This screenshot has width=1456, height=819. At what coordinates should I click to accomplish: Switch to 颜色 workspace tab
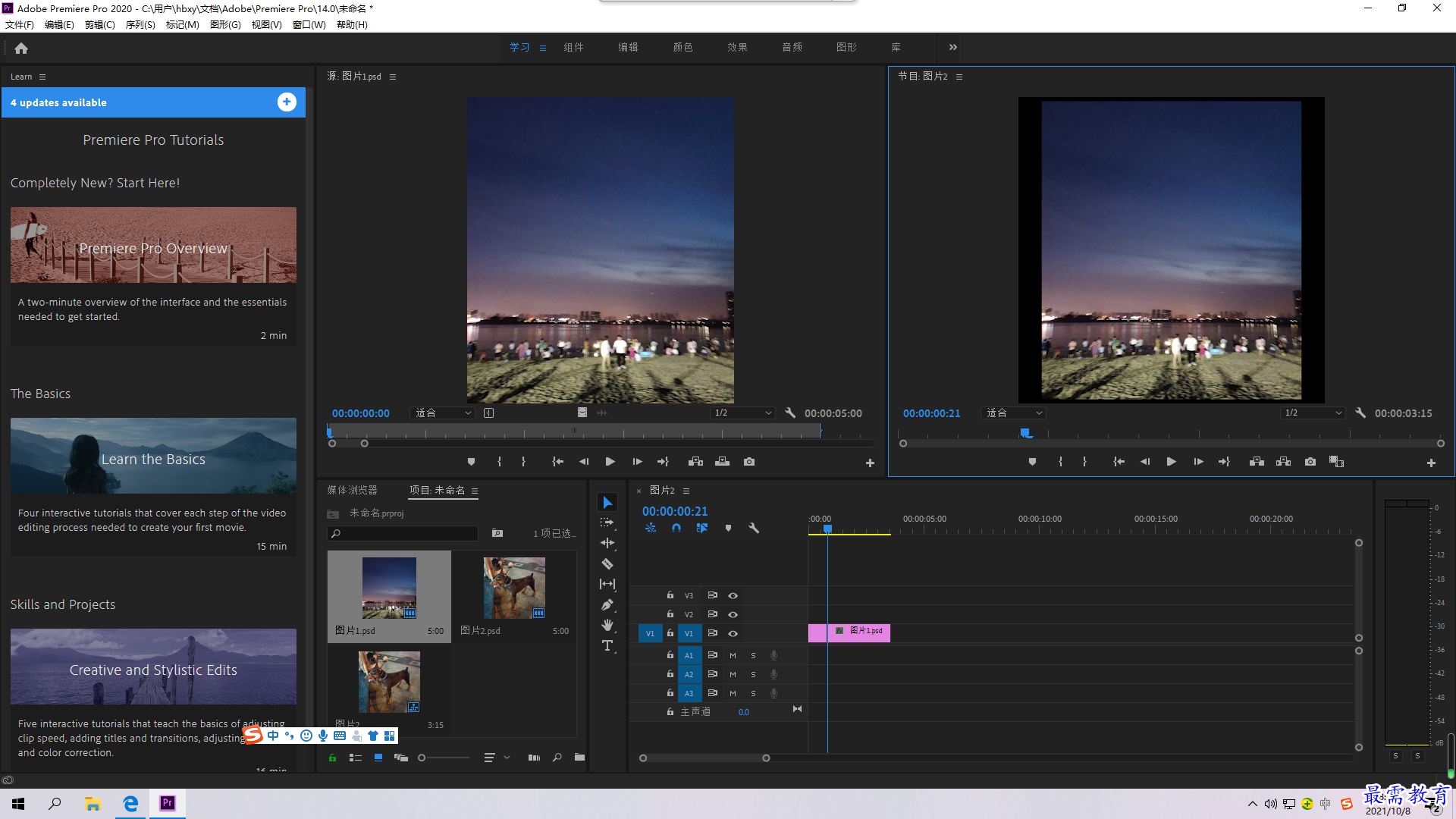(682, 47)
